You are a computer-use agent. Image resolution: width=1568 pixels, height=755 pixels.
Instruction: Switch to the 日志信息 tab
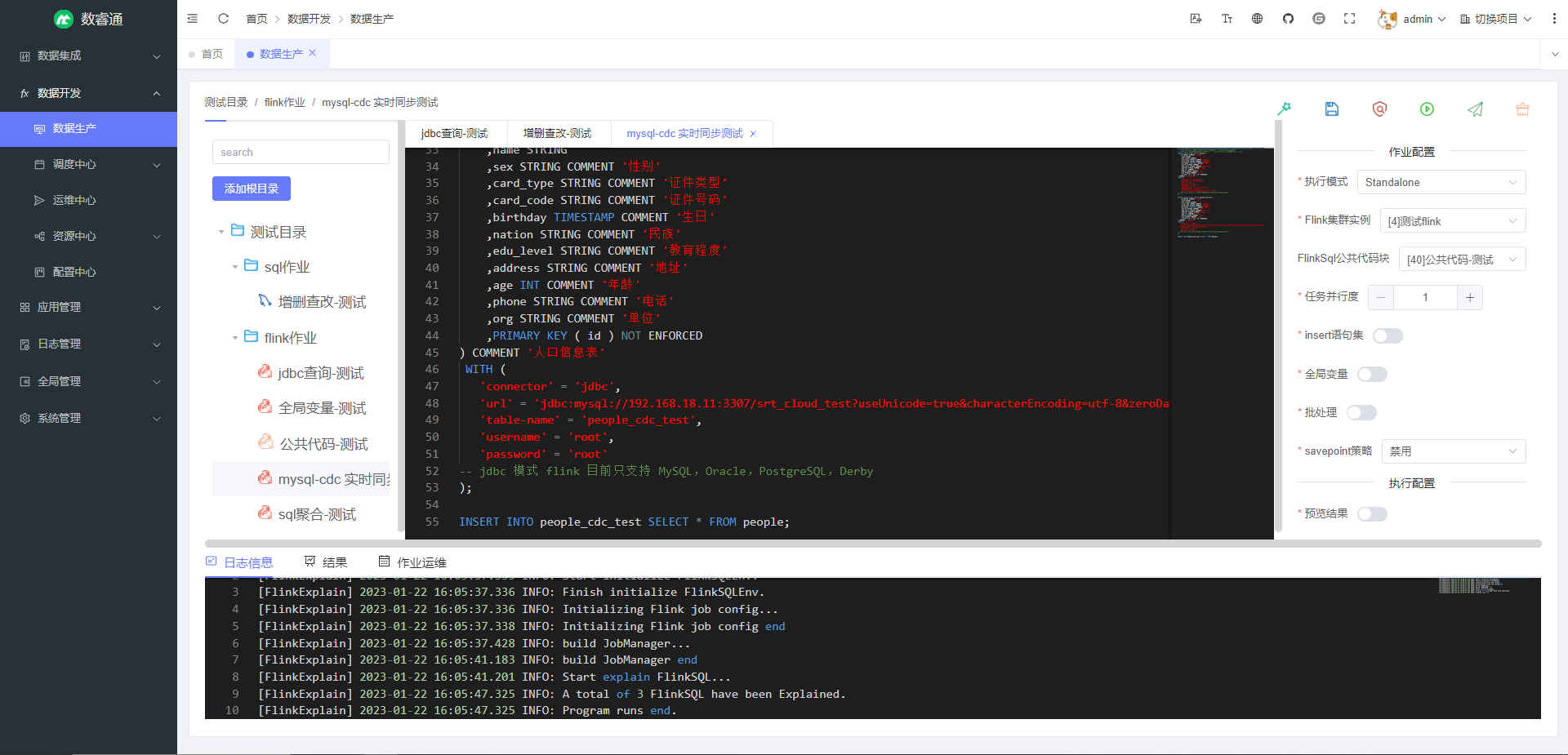point(239,562)
